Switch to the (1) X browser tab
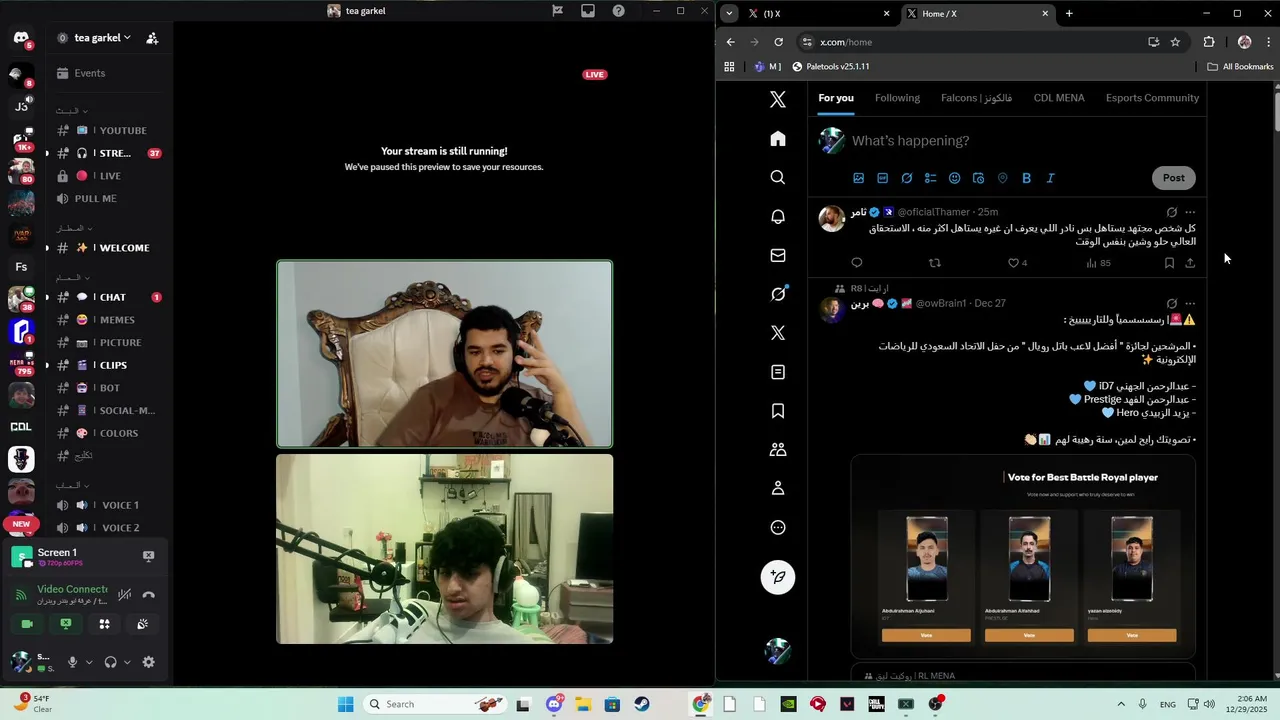Screen dimensions: 1280x720 point(819,13)
